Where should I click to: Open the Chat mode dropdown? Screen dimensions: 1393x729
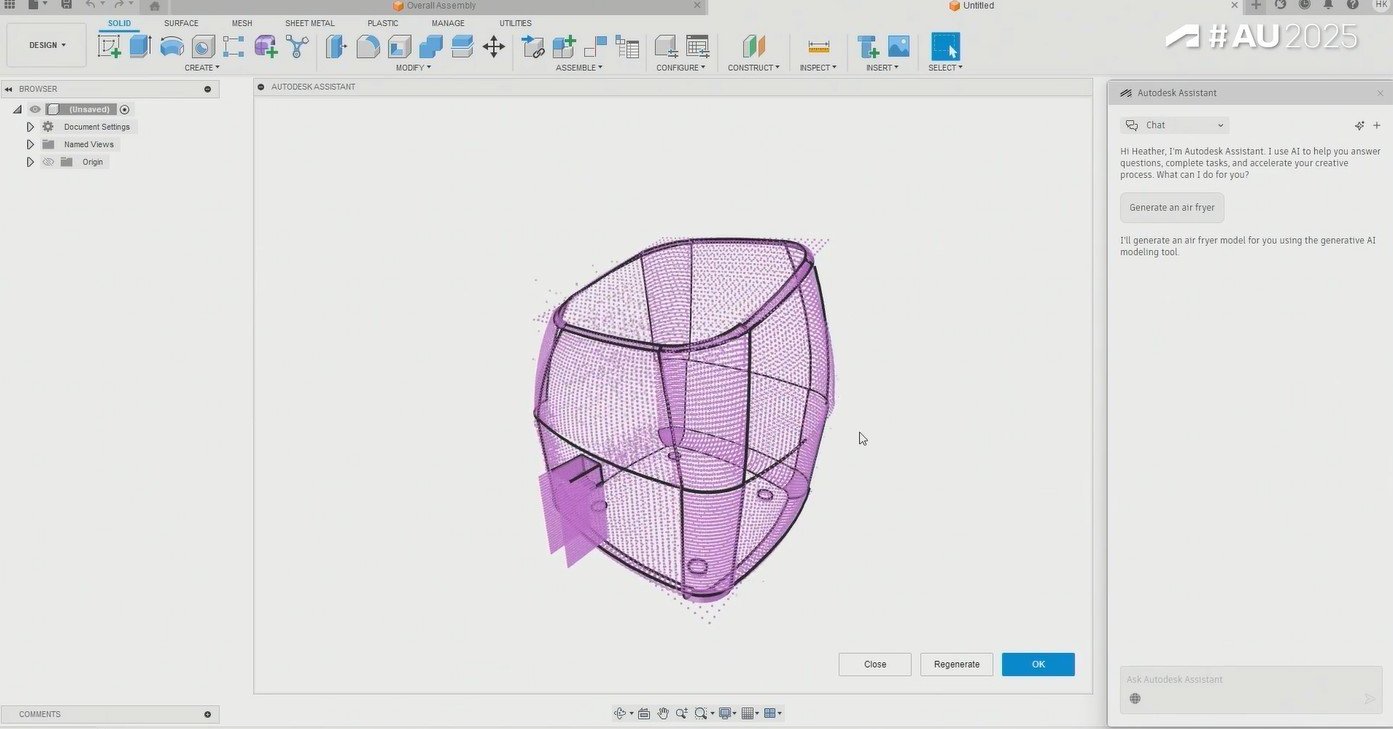pyautogui.click(x=1175, y=125)
